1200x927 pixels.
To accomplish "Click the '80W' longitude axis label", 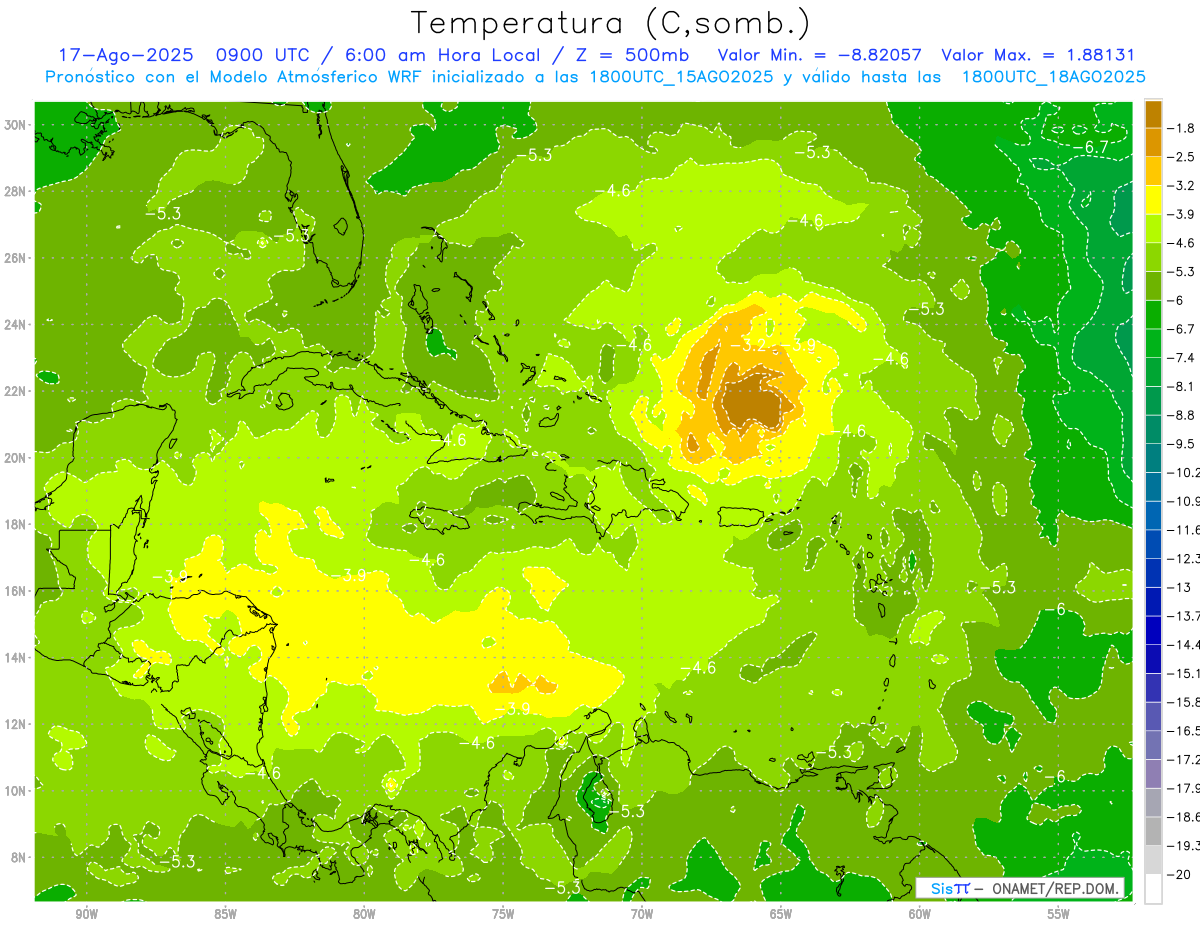I will 364,914.
